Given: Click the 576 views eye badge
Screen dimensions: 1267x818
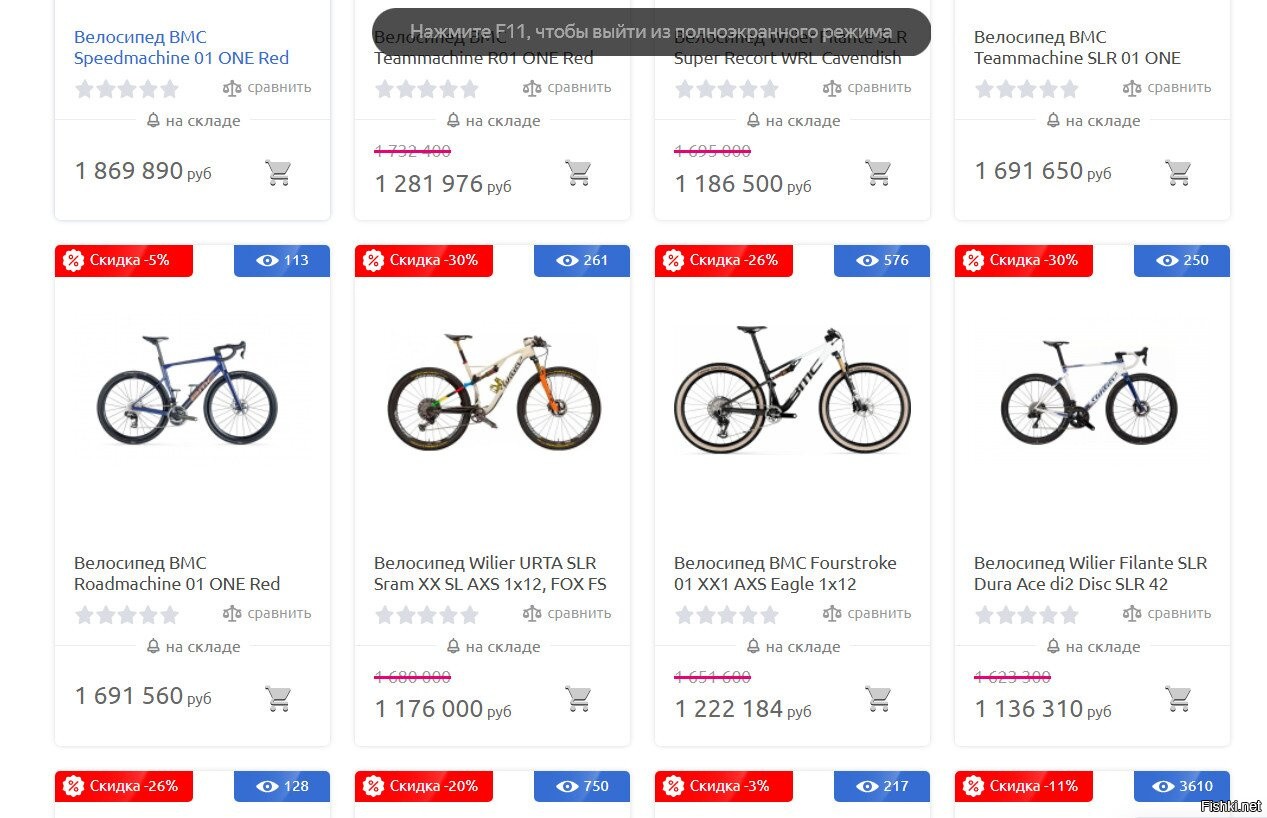Looking at the screenshot, I should pyautogui.click(x=882, y=260).
